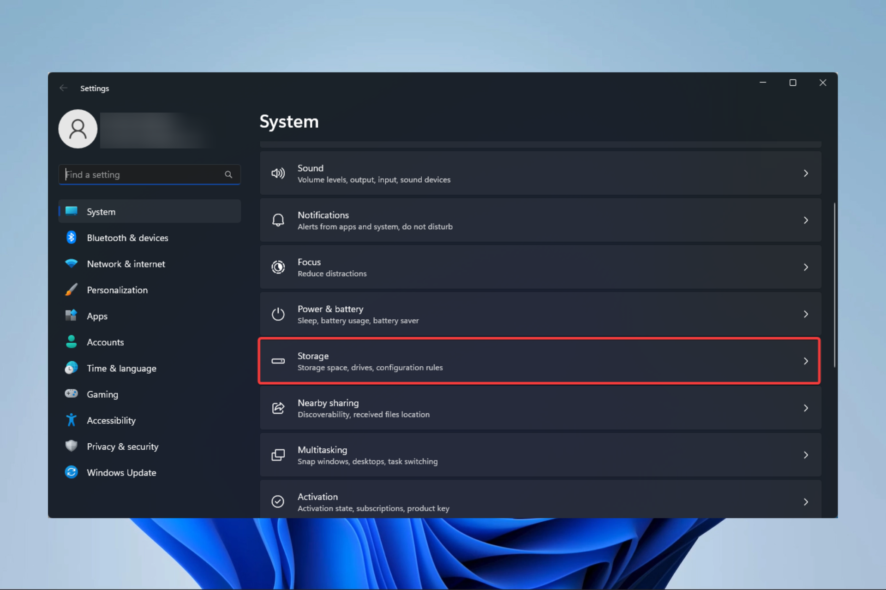Click 'Snap windows, desktops, task switching' text

coord(367,461)
